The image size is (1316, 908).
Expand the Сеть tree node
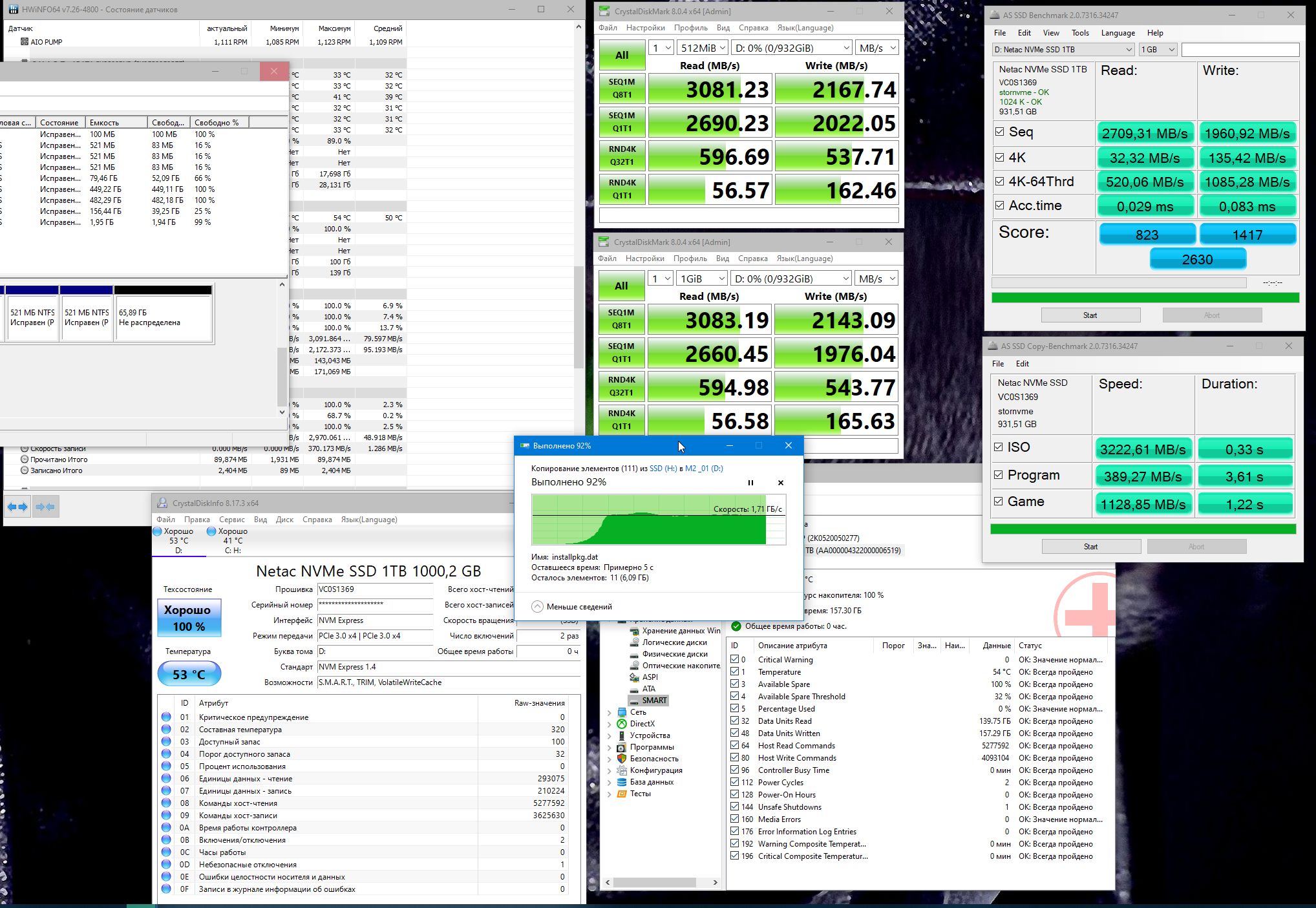[609, 712]
